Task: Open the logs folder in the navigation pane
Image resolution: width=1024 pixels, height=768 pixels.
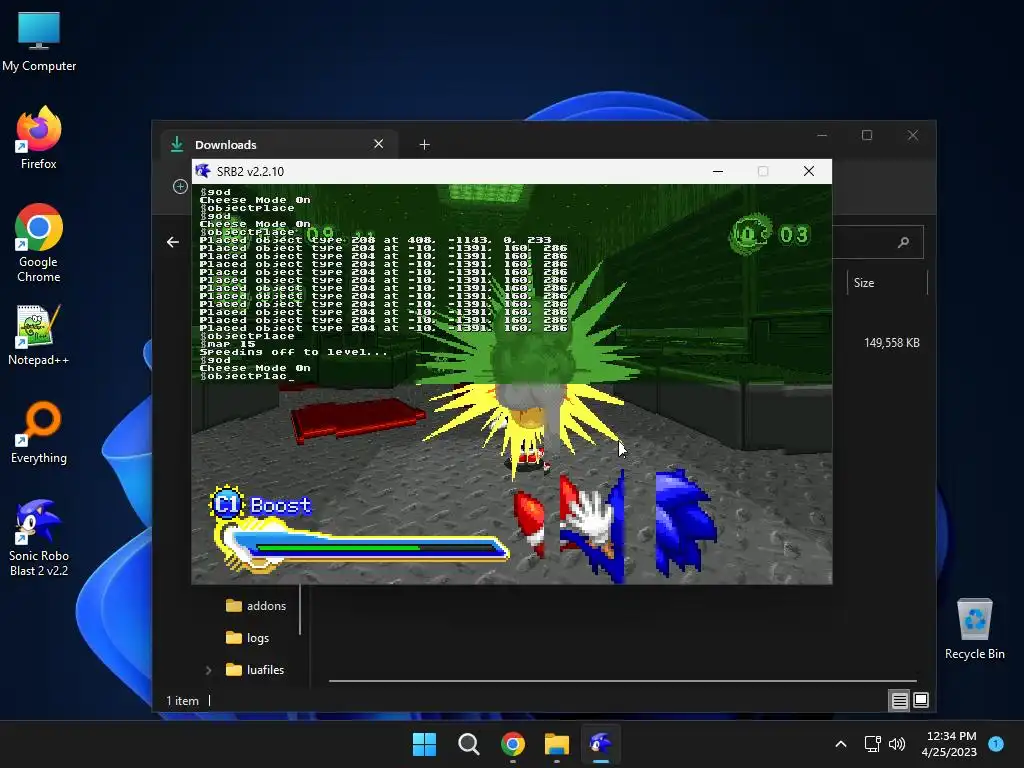Action: pyautogui.click(x=248, y=637)
